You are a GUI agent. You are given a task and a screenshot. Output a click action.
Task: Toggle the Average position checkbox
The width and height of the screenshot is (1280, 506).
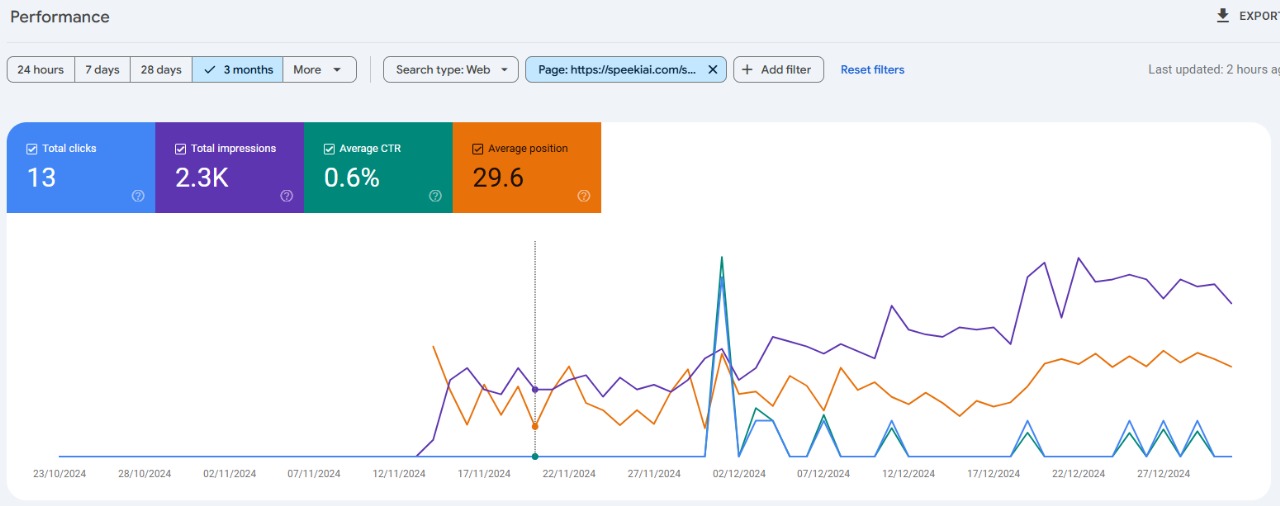(x=478, y=149)
